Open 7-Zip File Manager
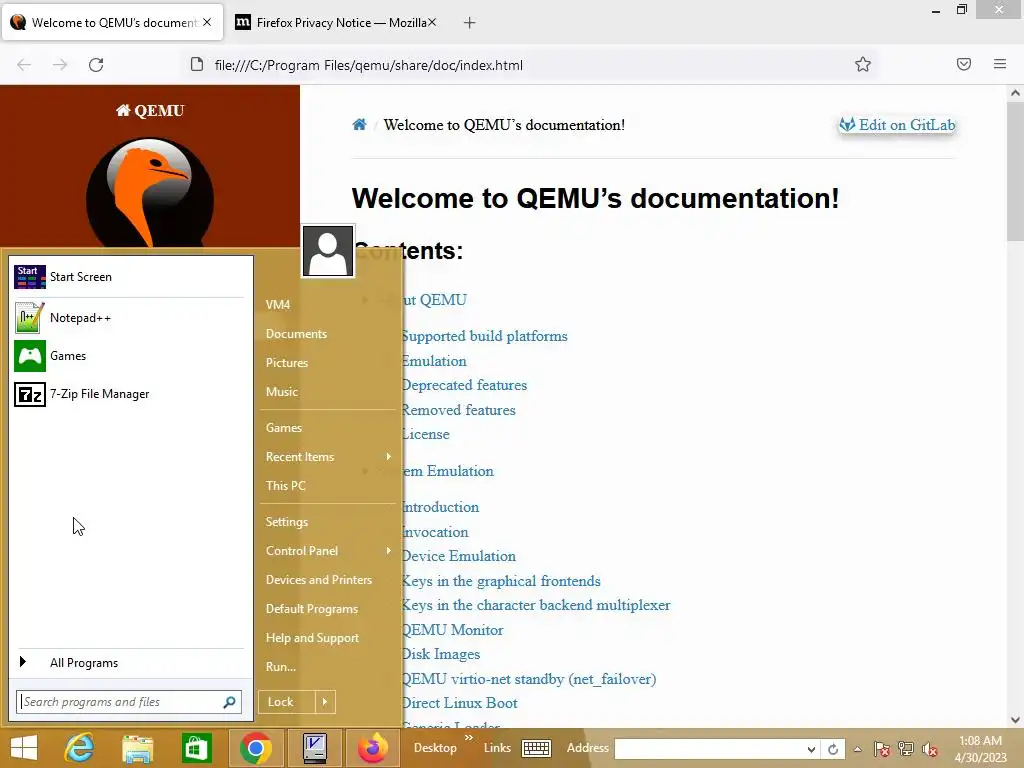This screenshot has height=768, width=1024. [129, 394]
